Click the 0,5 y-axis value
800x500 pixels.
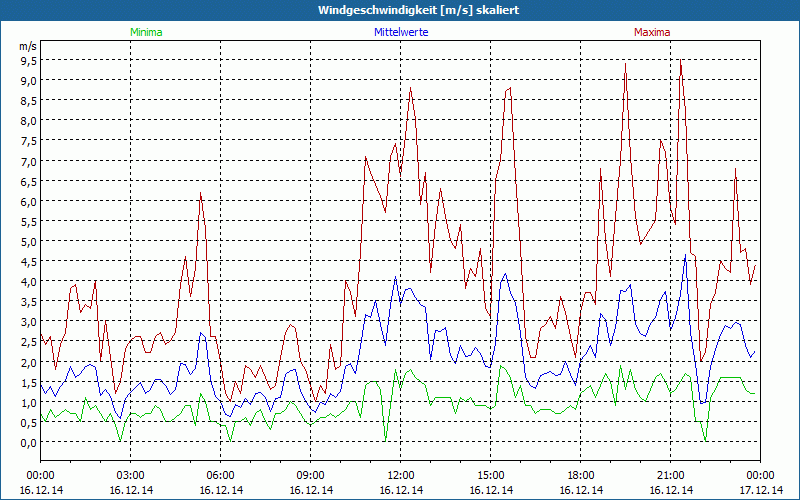coord(29,422)
